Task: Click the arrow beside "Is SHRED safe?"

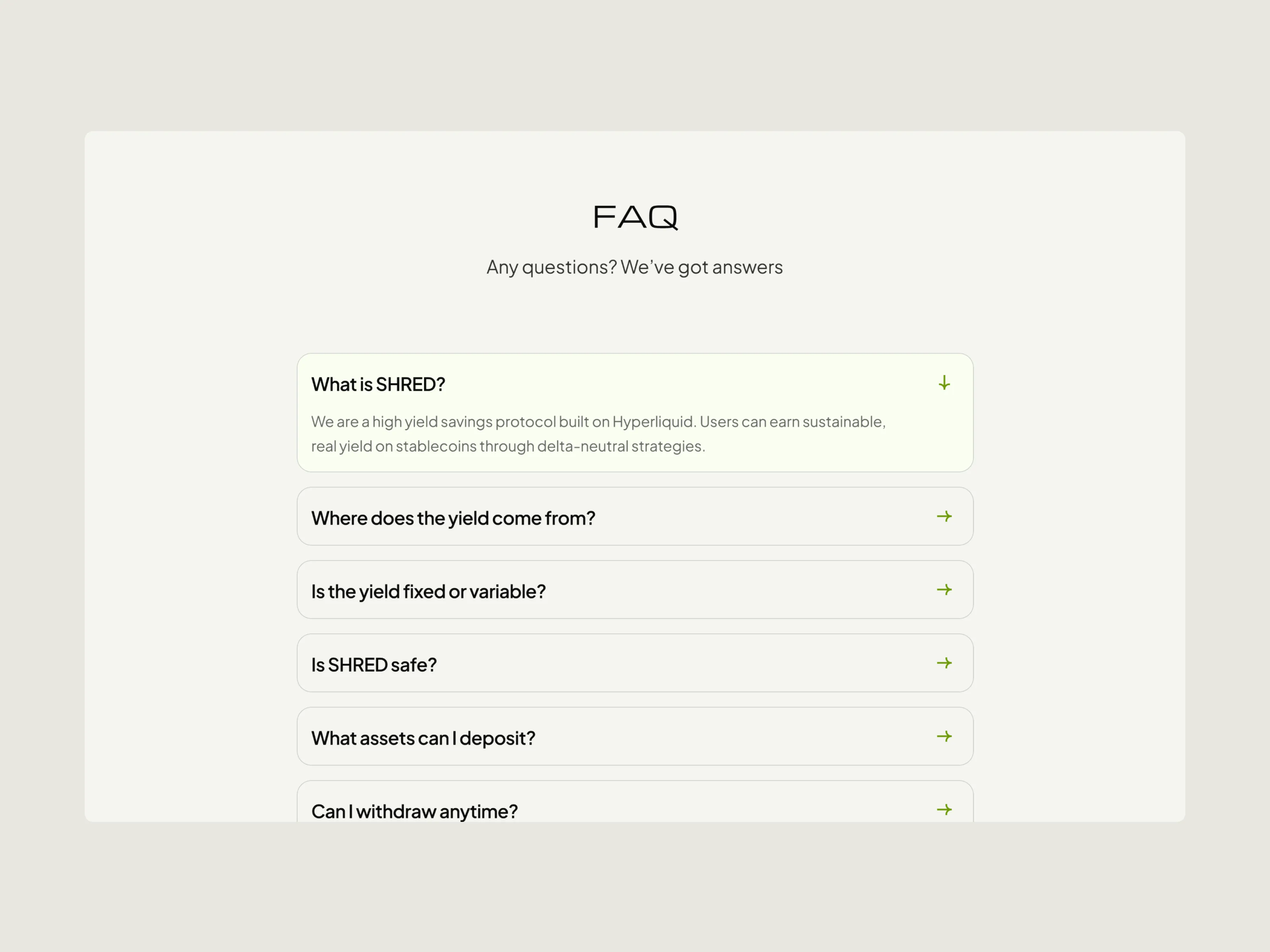Action: coord(944,663)
